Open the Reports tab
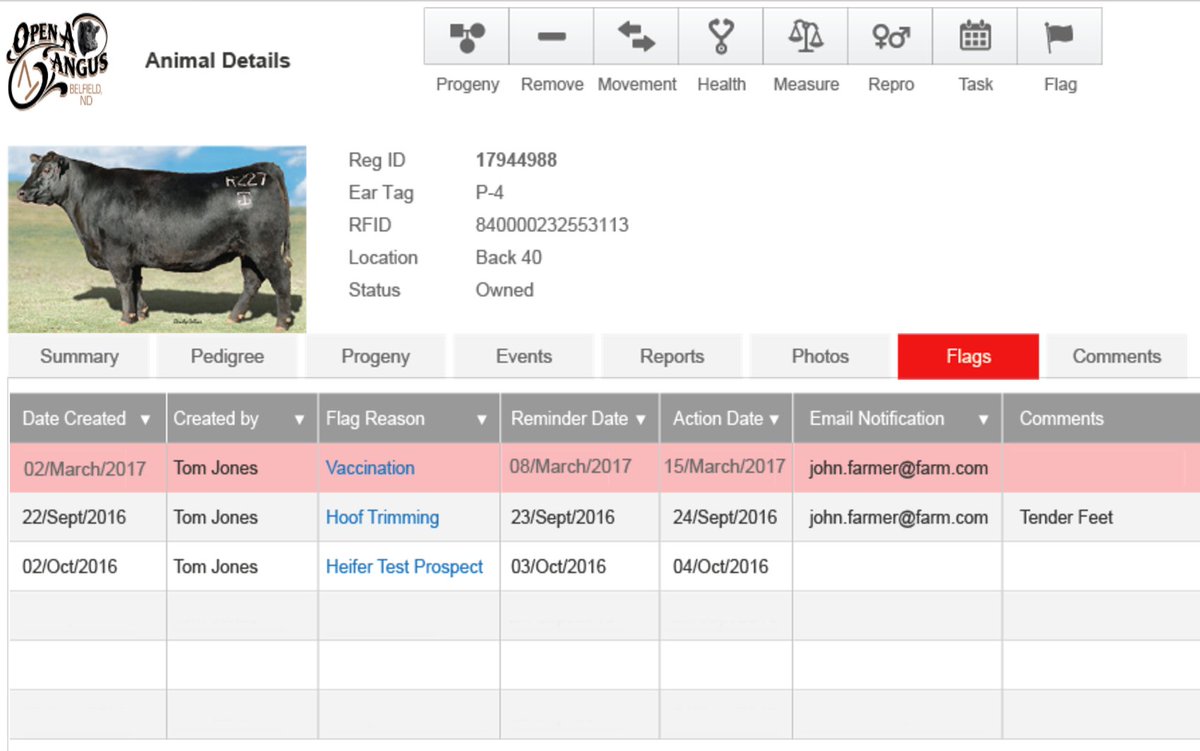This screenshot has height=751, width=1200. tap(672, 357)
